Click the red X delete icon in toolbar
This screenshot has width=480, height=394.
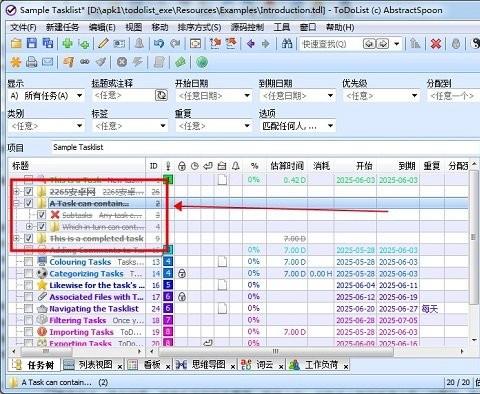point(436,43)
